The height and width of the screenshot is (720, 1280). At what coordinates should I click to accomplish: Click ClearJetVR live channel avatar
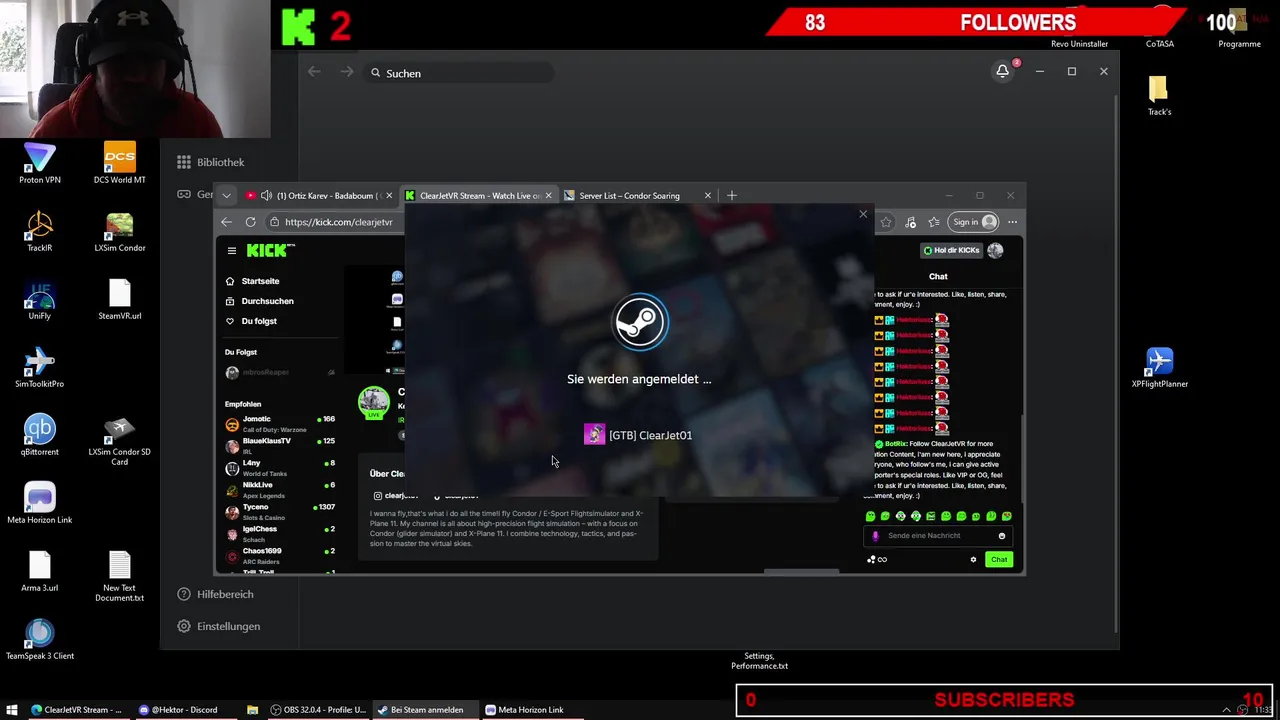(x=374, y=402)
